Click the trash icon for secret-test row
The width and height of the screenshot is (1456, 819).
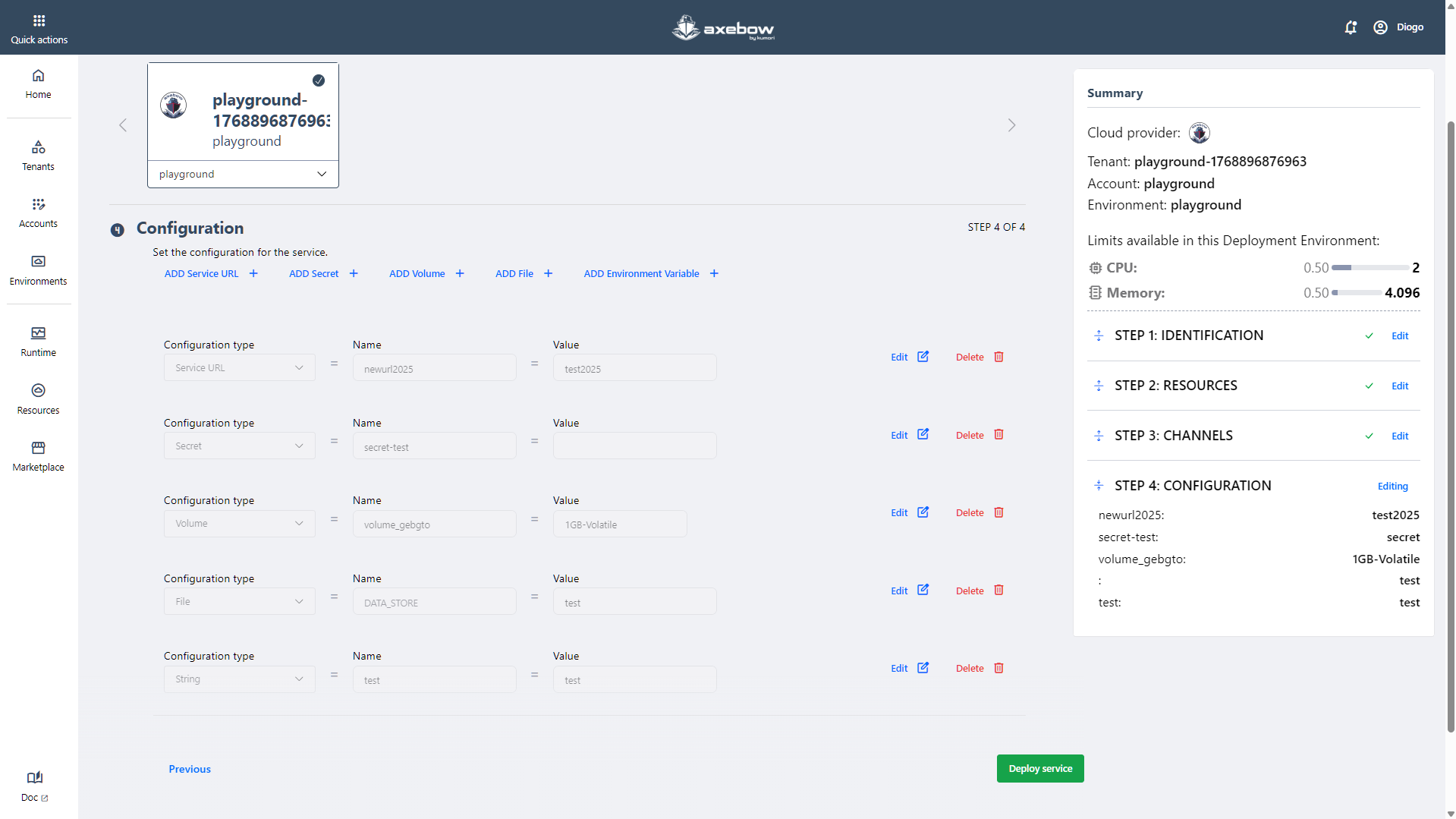(x=998, y=435)
